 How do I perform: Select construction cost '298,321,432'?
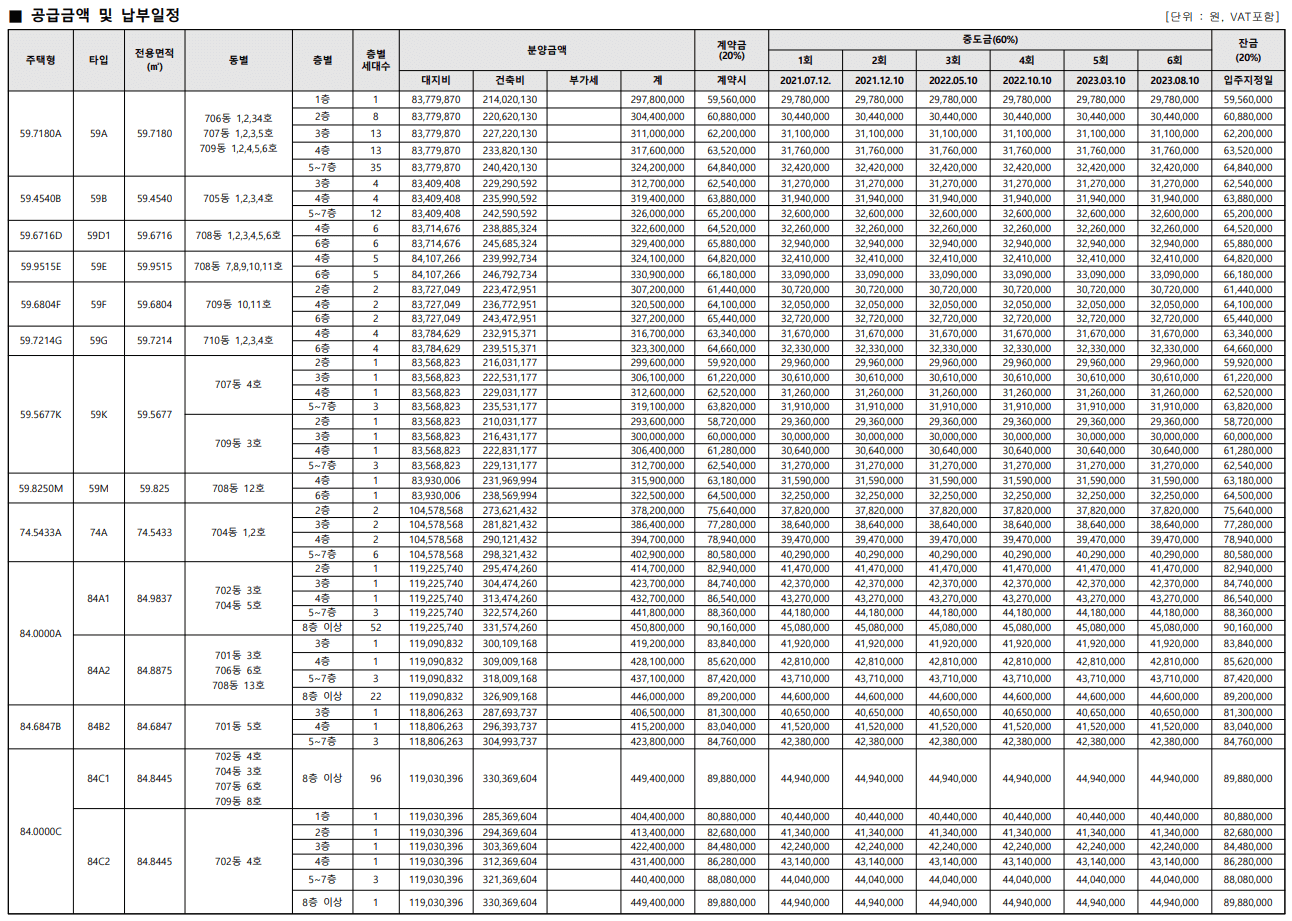[509, 553]
